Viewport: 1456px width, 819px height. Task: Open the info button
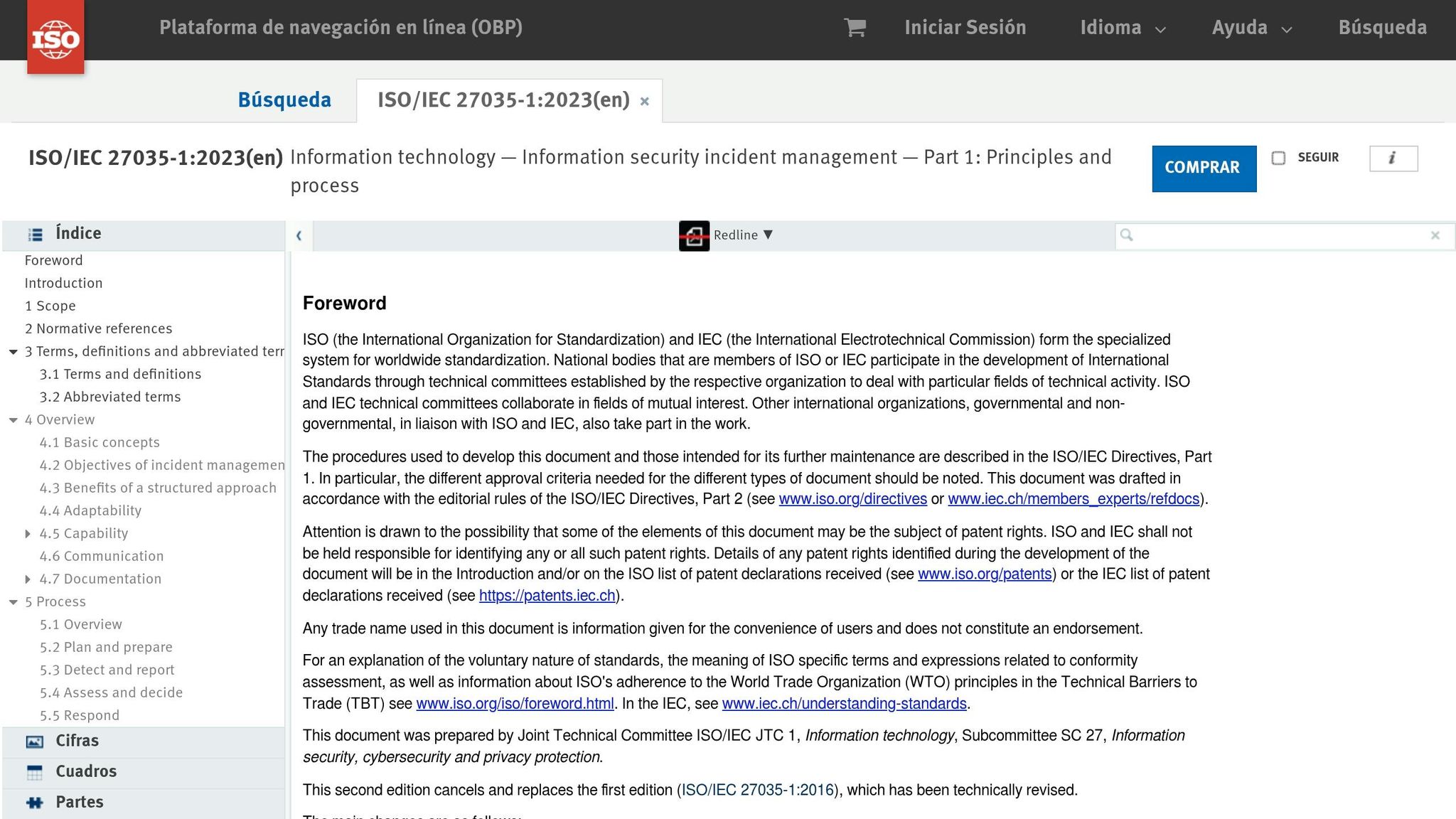tap(1393, 159)
